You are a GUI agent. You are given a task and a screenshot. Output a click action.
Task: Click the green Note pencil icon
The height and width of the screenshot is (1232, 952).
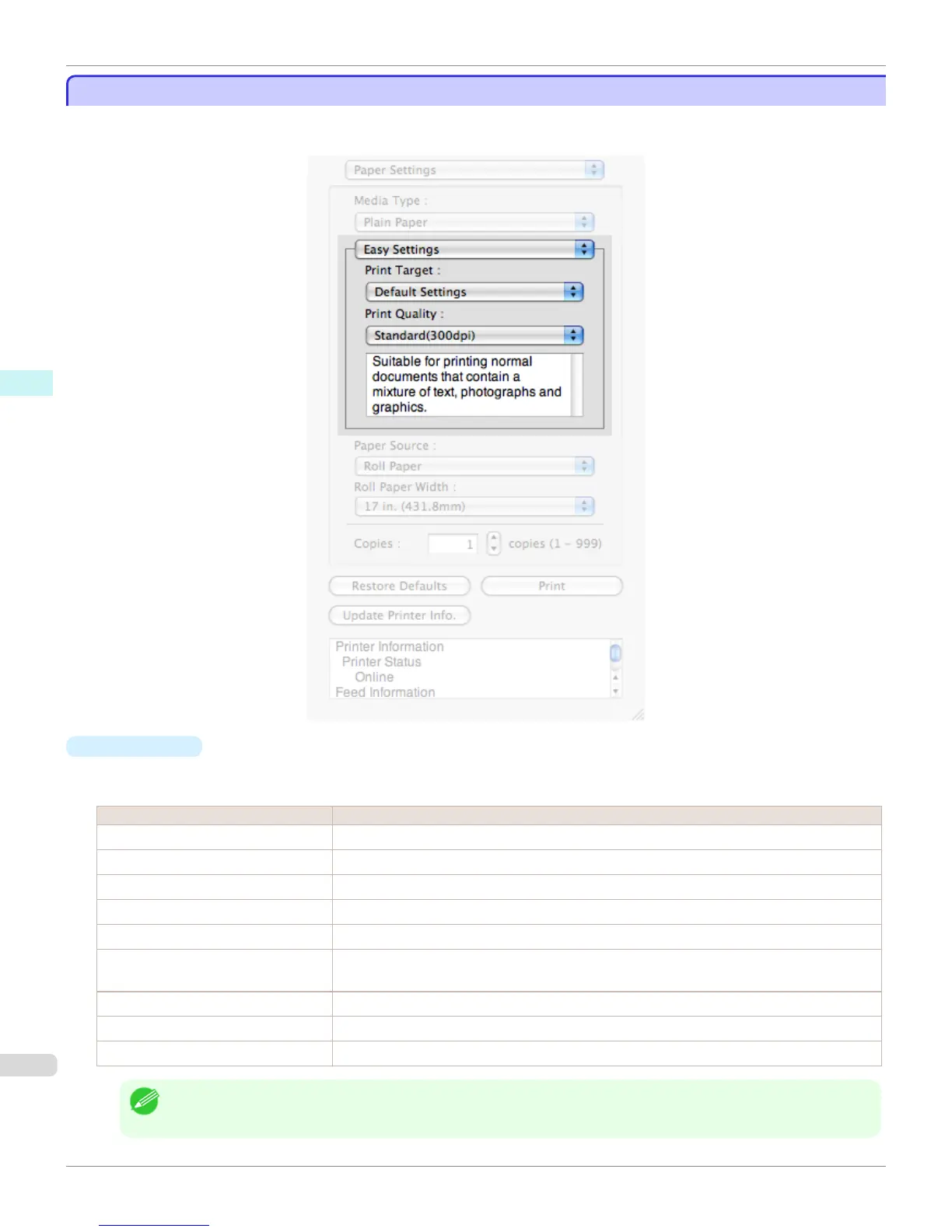pos(145,1101)
